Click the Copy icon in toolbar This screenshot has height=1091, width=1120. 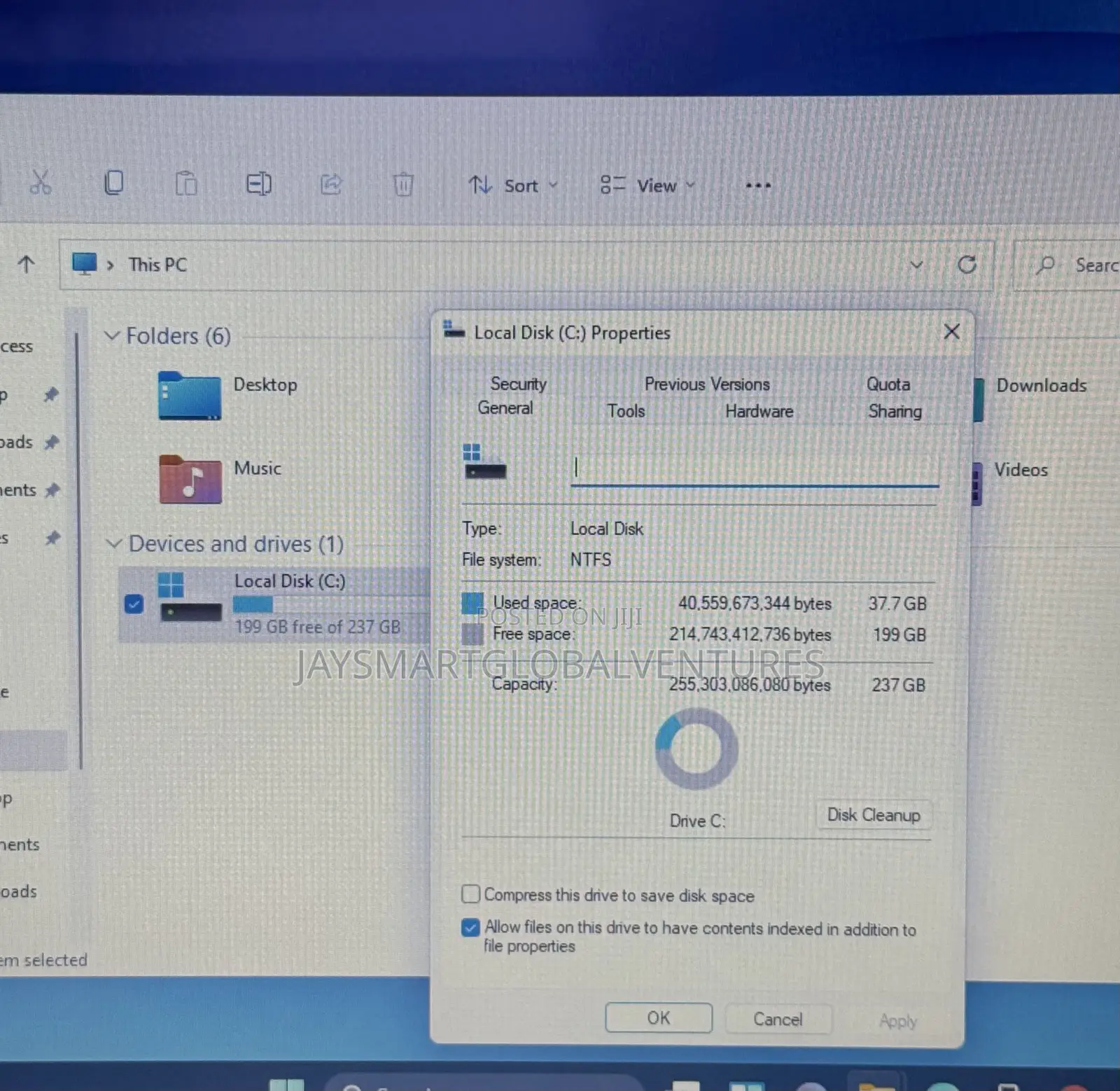coord(114,183)
